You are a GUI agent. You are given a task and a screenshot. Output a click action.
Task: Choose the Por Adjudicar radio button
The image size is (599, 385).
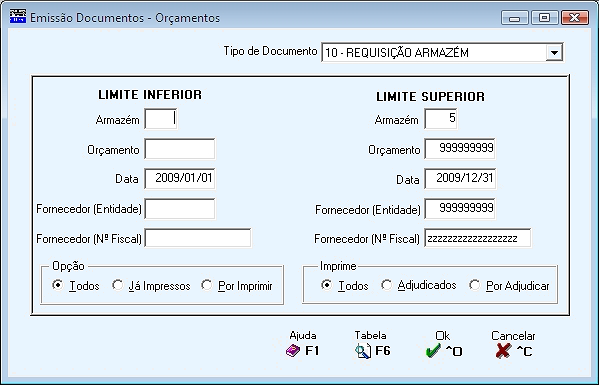pyautogui.click(x=475, y=285)
